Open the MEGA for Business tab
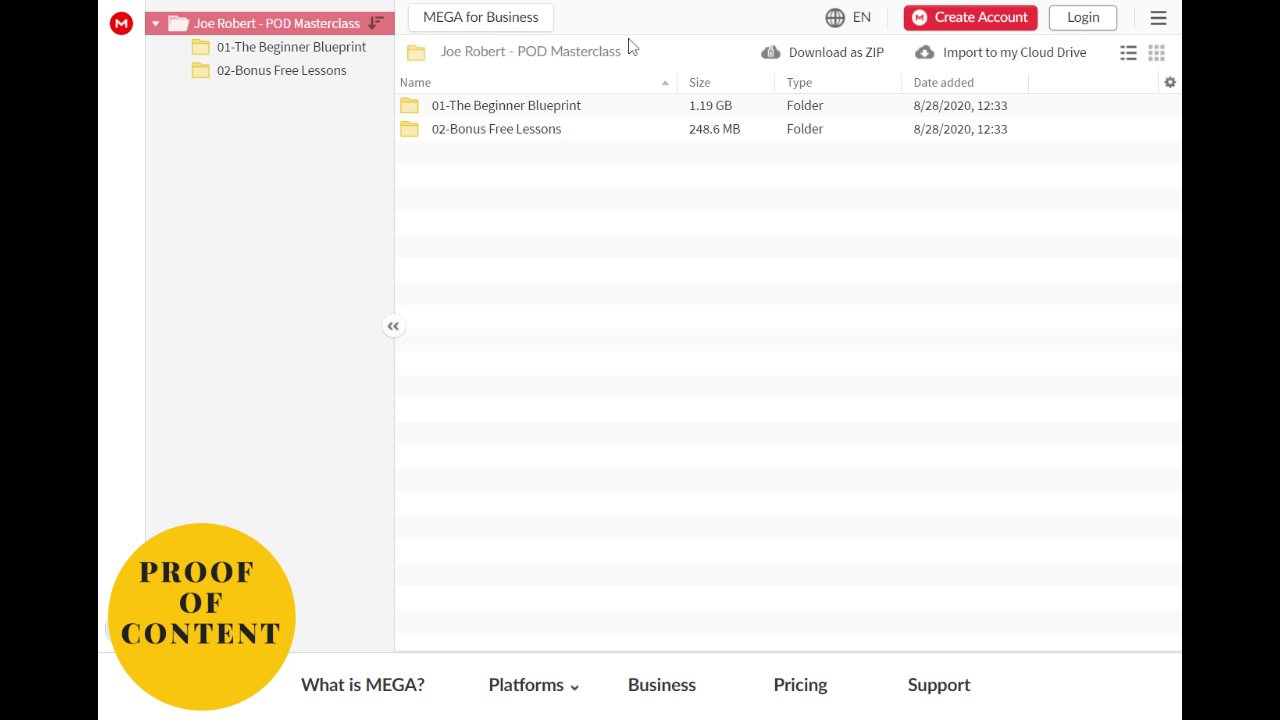This screenshot has width=1280, height=720. (480, 17)
